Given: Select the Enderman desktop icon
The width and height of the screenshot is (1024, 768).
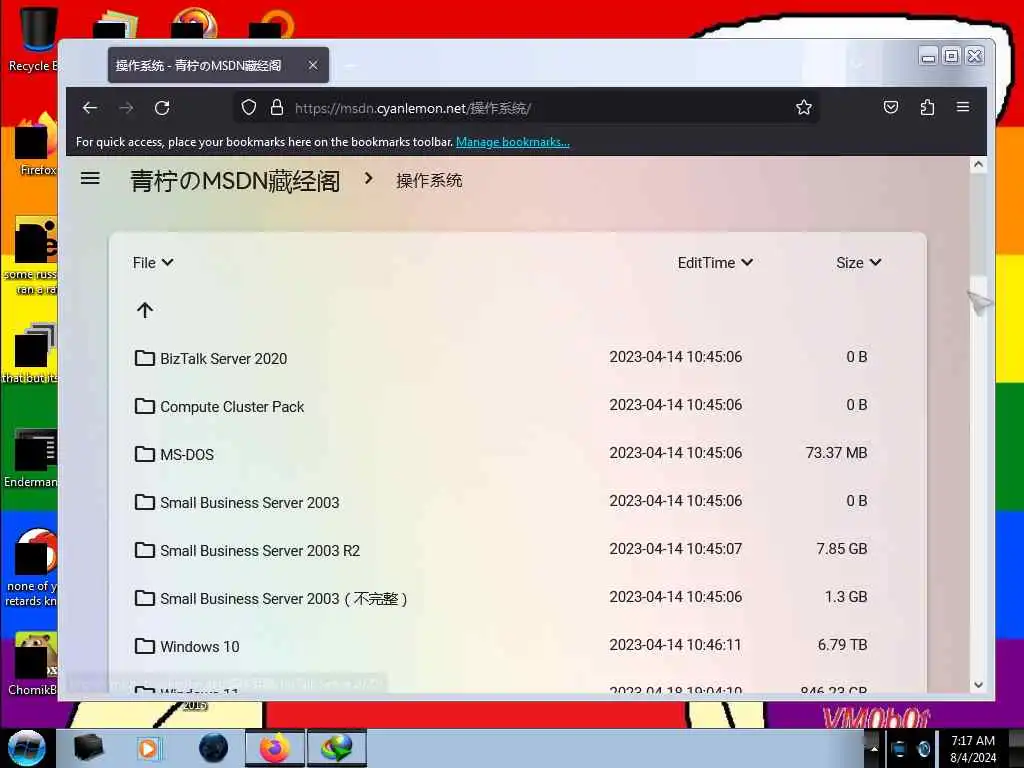Looking at the screenshot, I should 31,458.
